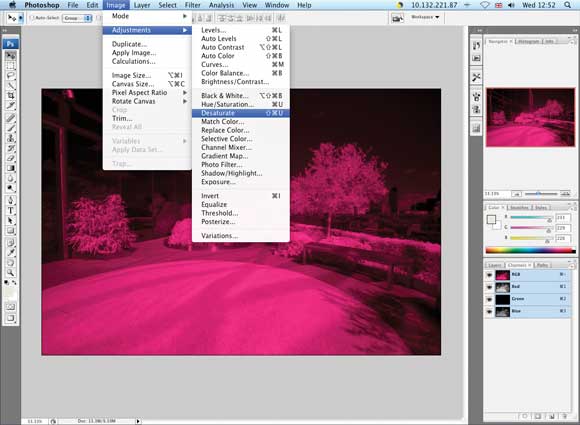580x425 pixels.
Task: Select the Crop tool in toolbox
Action: pos(11,95)
